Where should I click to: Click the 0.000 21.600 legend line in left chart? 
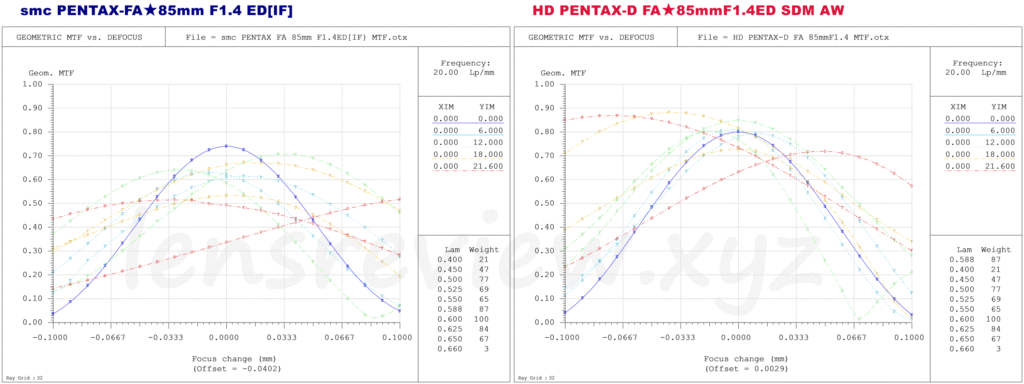pos(468,167)
